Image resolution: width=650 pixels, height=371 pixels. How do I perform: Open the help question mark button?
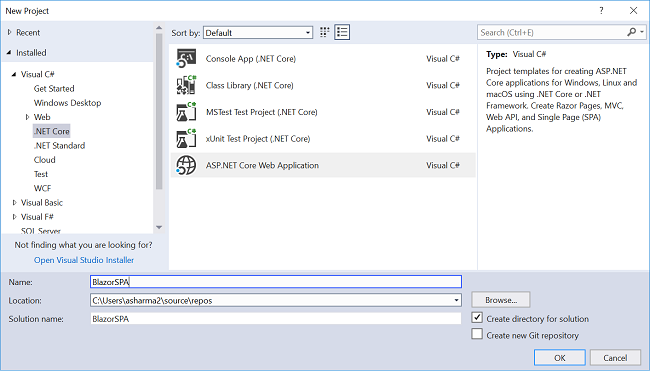coord(601,11)
